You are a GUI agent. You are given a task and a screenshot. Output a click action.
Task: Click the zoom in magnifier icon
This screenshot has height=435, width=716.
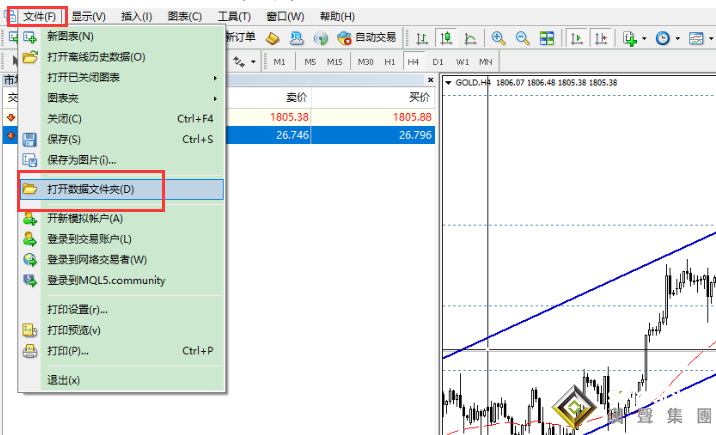498,38
